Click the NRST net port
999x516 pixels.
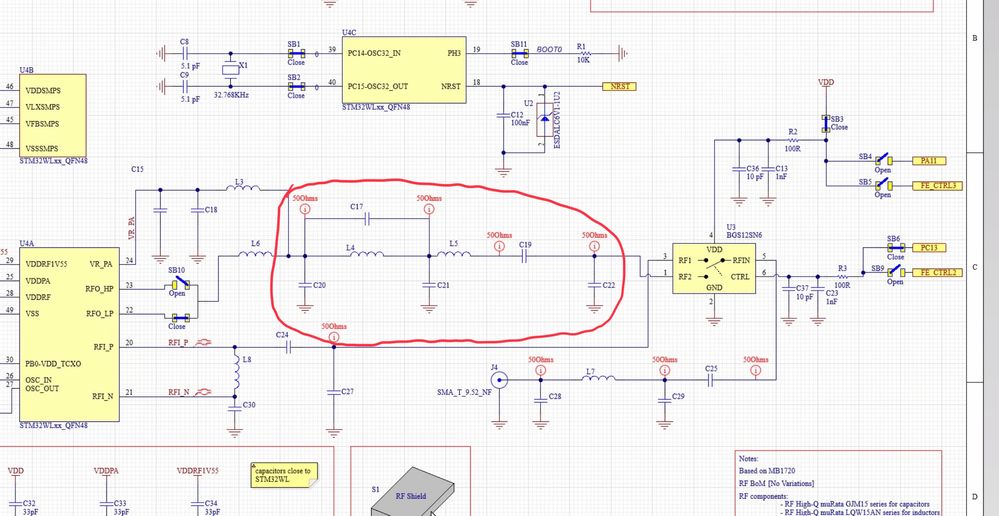(x=619, y=86)
